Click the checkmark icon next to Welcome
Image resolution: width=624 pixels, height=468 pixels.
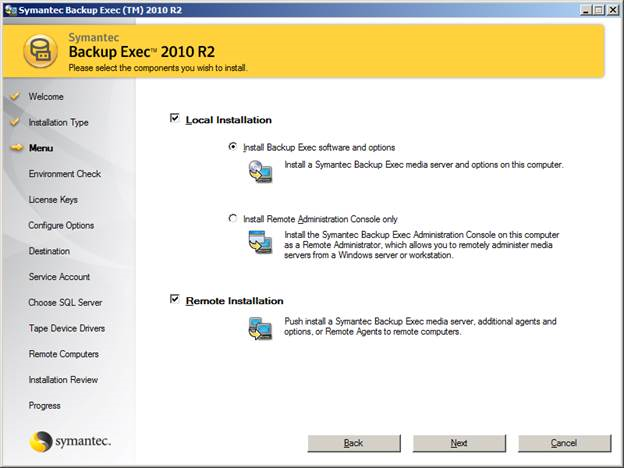[x=15, y=96]
